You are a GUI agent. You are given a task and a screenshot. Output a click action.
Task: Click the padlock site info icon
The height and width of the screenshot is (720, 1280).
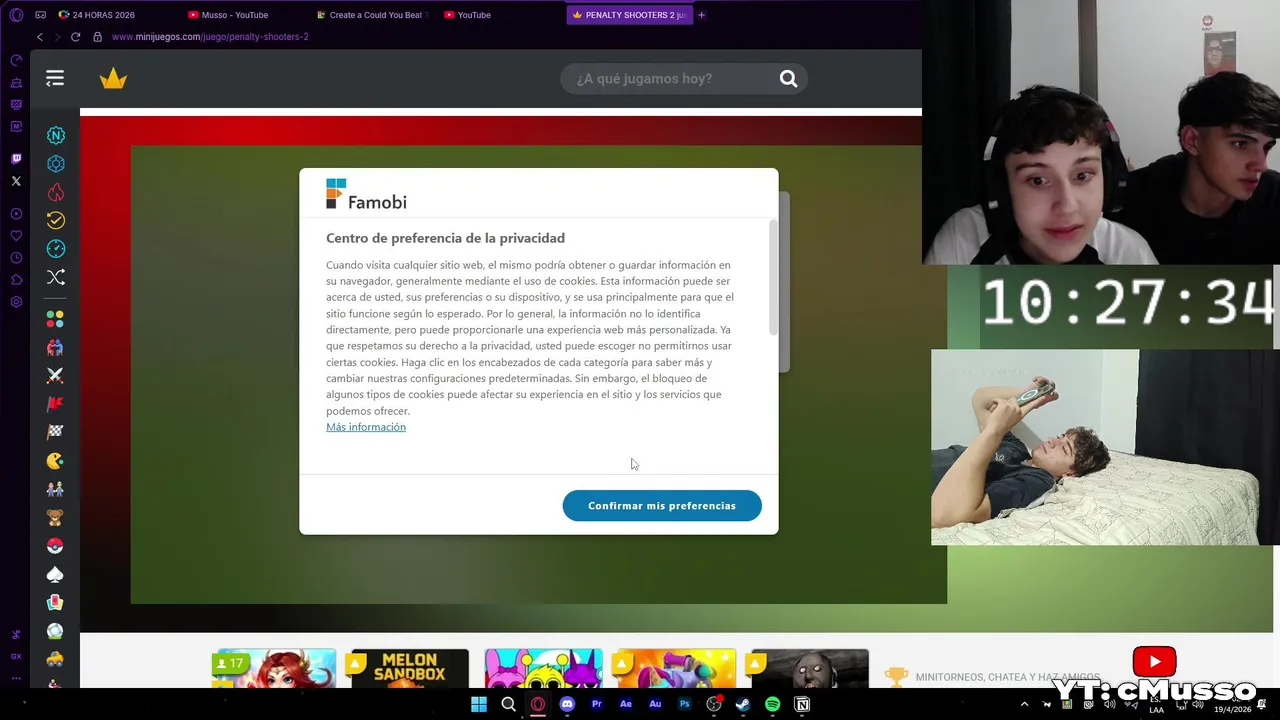click(x=97, y=37)
